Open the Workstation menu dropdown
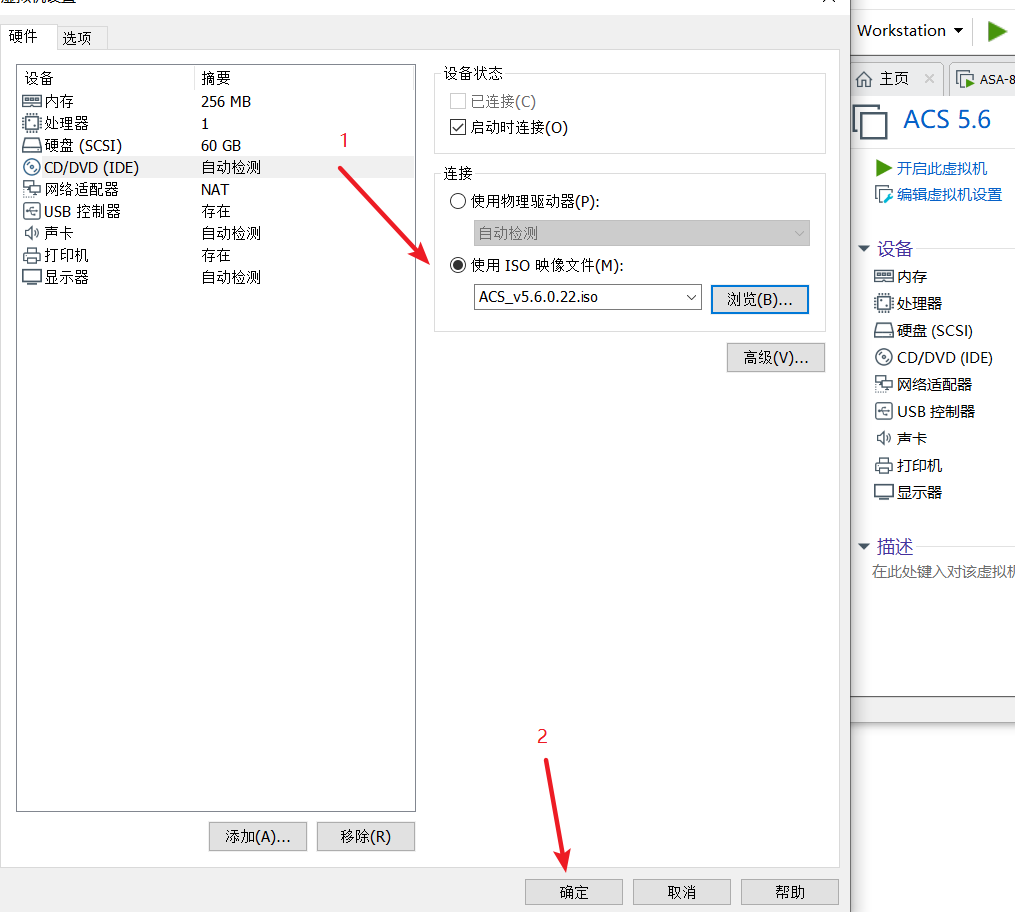This screenshot has width=1015, height=912. click(x=905, y=31)
